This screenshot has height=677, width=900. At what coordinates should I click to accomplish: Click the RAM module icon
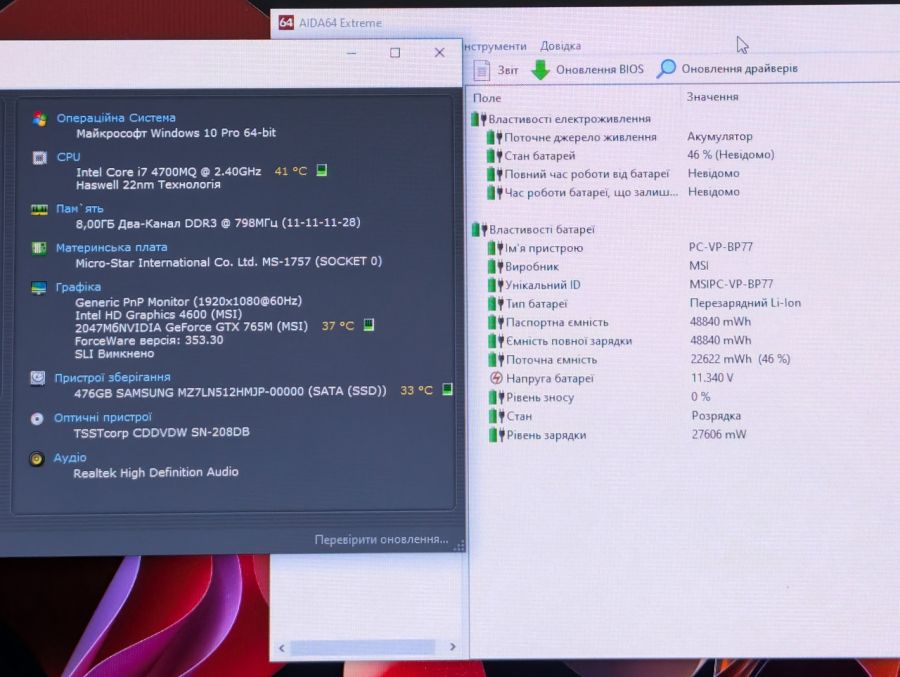tap(39, 210)
